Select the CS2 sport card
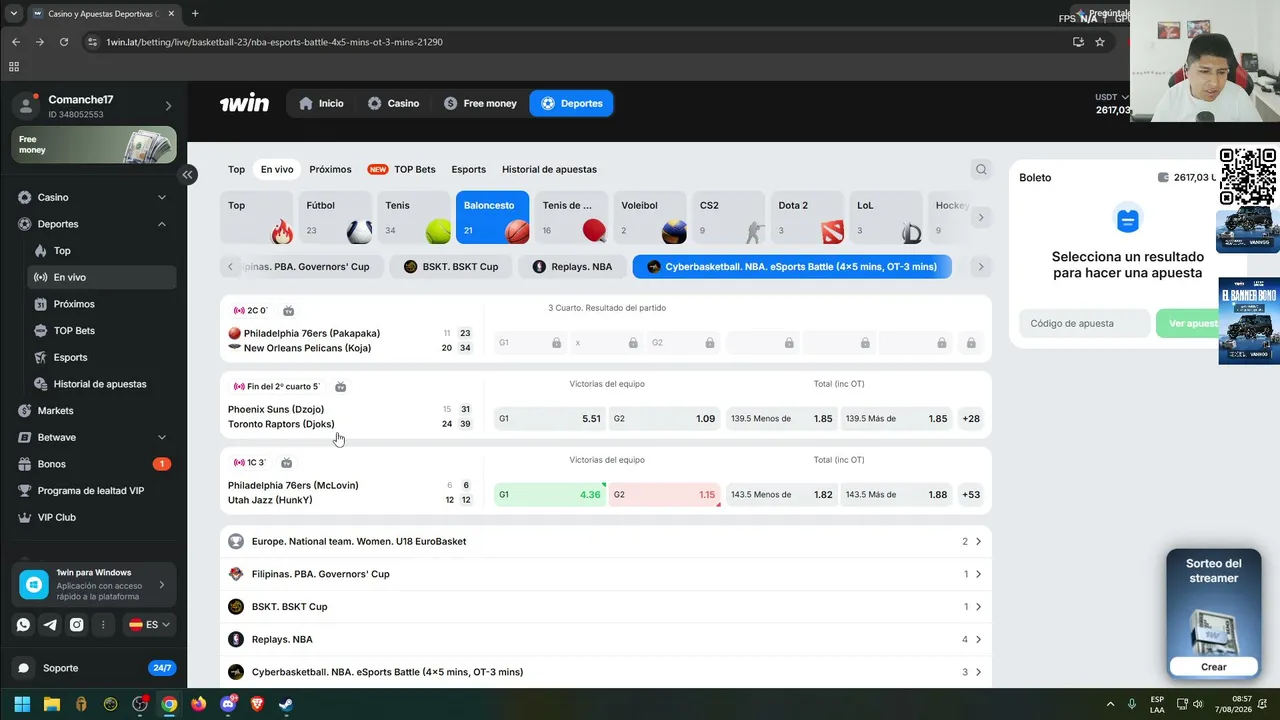The width and height of the screenshot is (1280, 720). tap(729, 218)
